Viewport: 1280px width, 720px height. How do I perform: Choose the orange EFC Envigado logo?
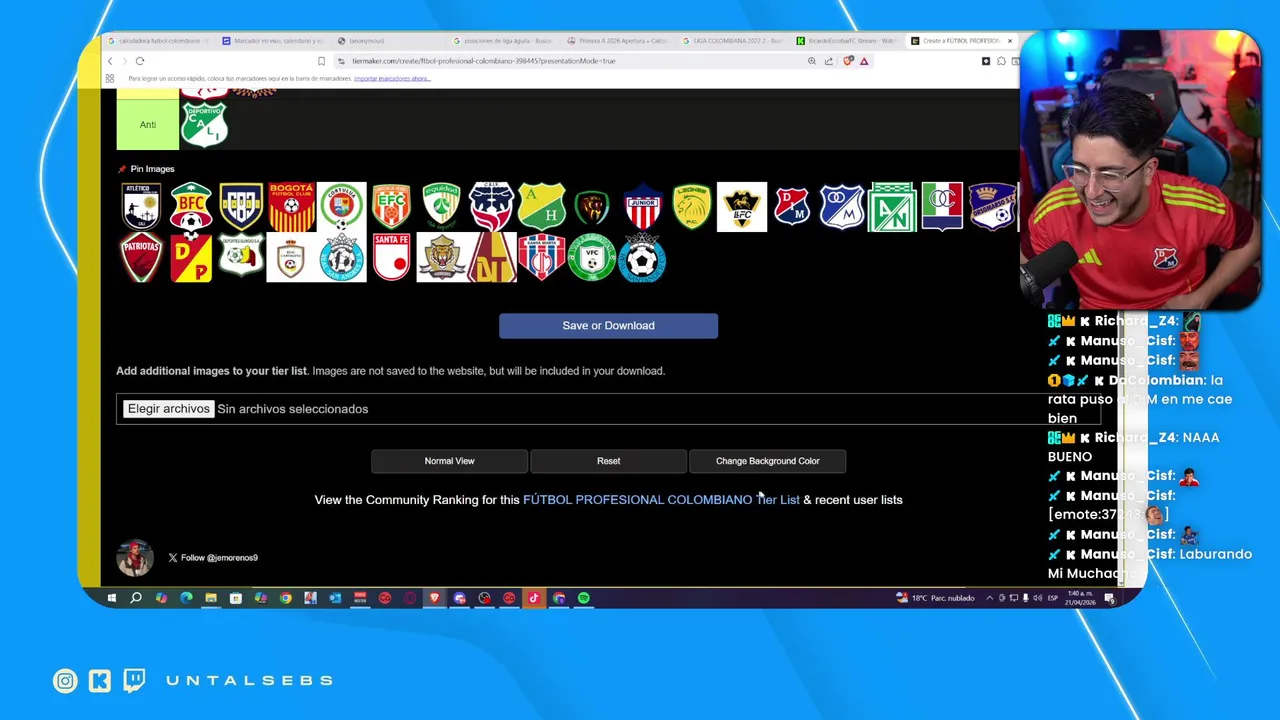click(391, 207)
